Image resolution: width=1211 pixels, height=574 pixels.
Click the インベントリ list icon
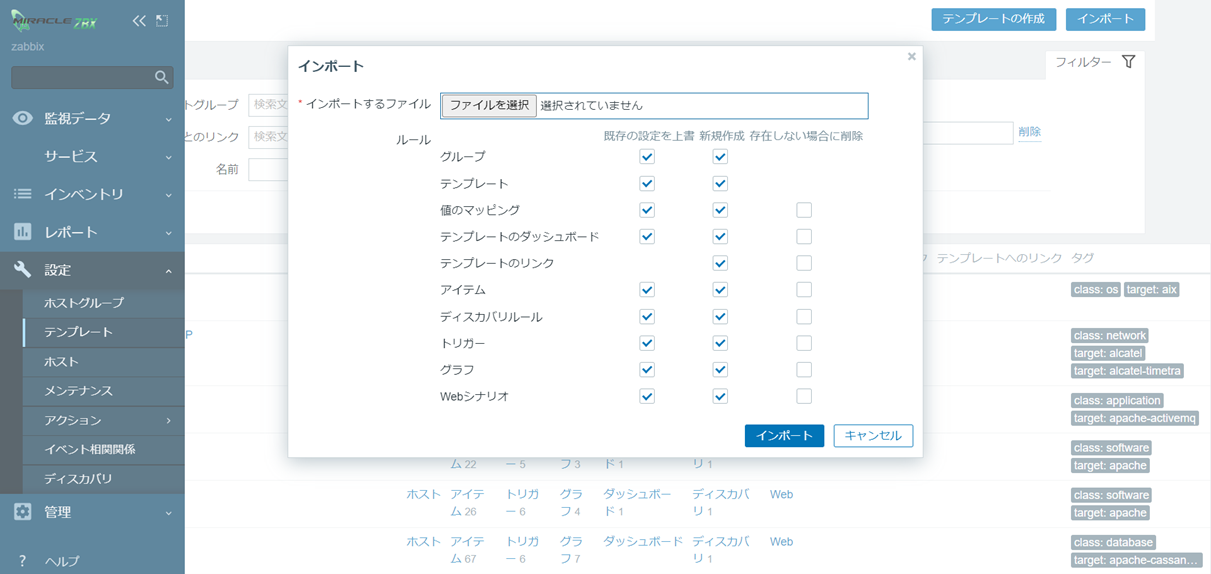click(23, 194)
